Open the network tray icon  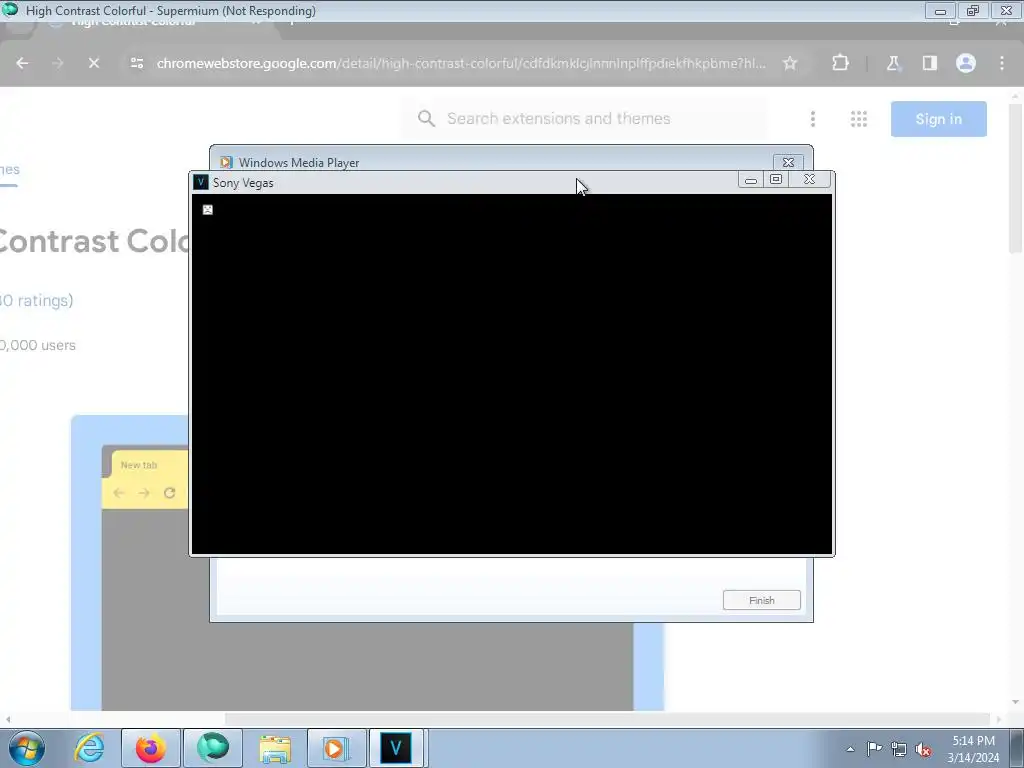[899, 749]
